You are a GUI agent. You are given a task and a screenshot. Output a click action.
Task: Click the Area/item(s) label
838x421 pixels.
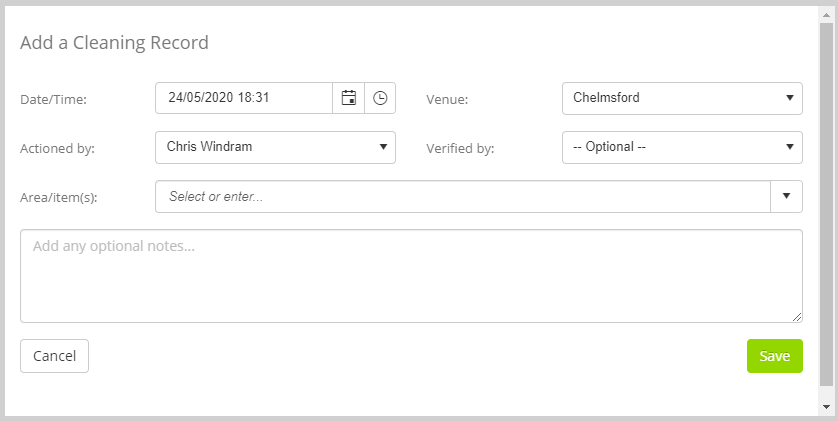(x=59, y=198)
